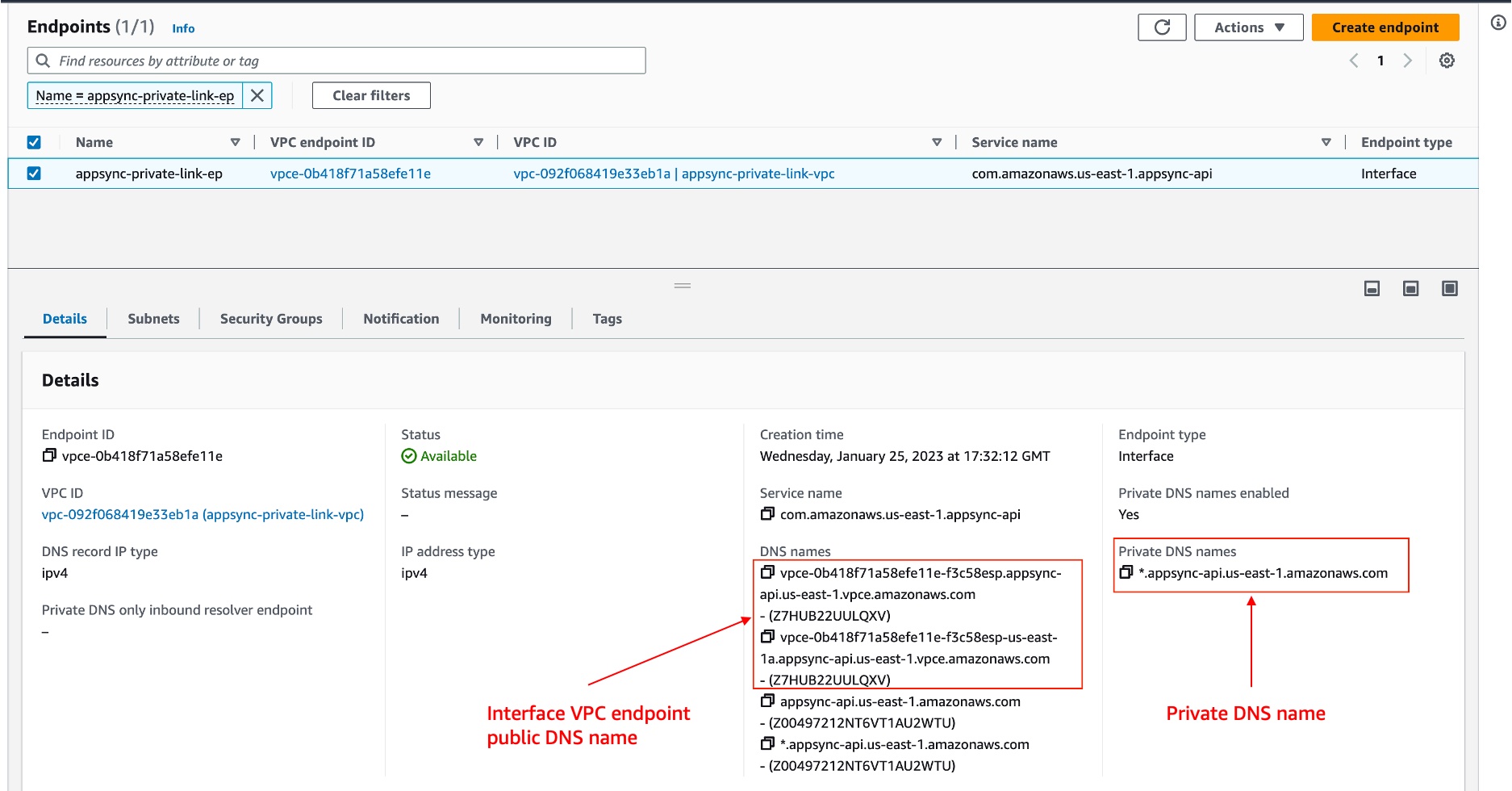Open table preferences gear icon
This screenshot has height=791, width=1512.
point(1447,61)
